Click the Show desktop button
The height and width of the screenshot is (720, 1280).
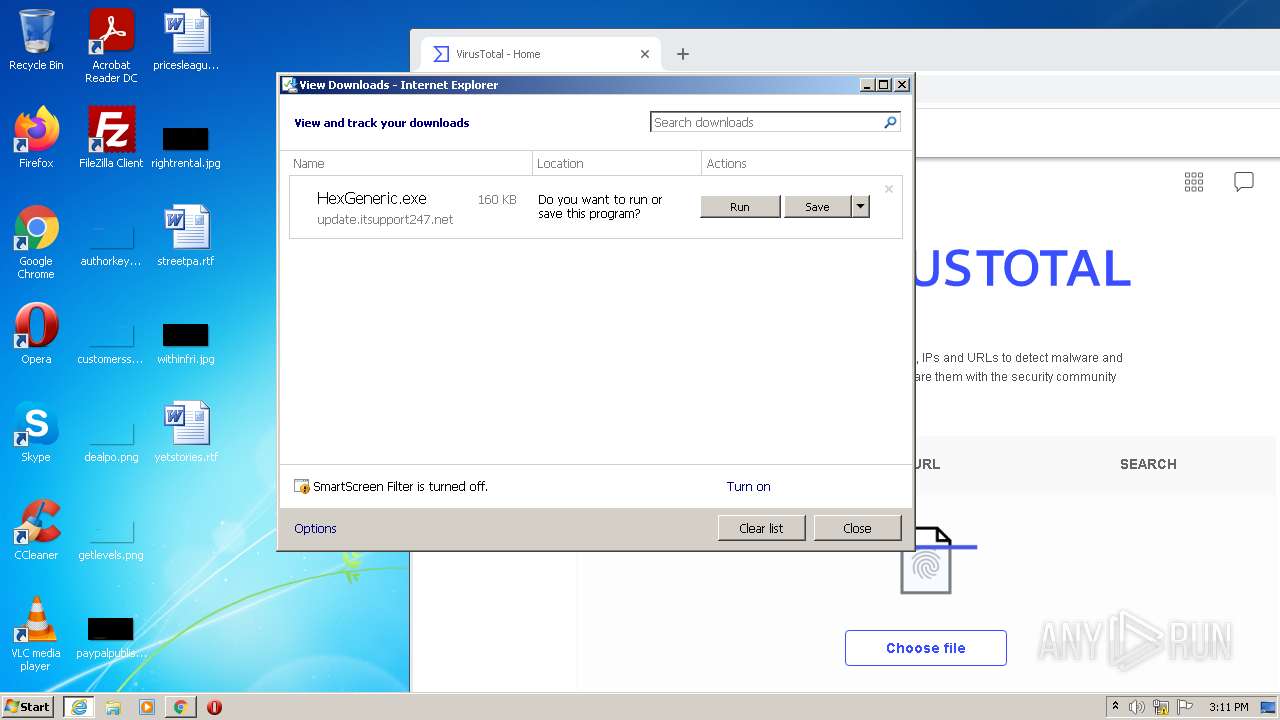point(1268,707)
